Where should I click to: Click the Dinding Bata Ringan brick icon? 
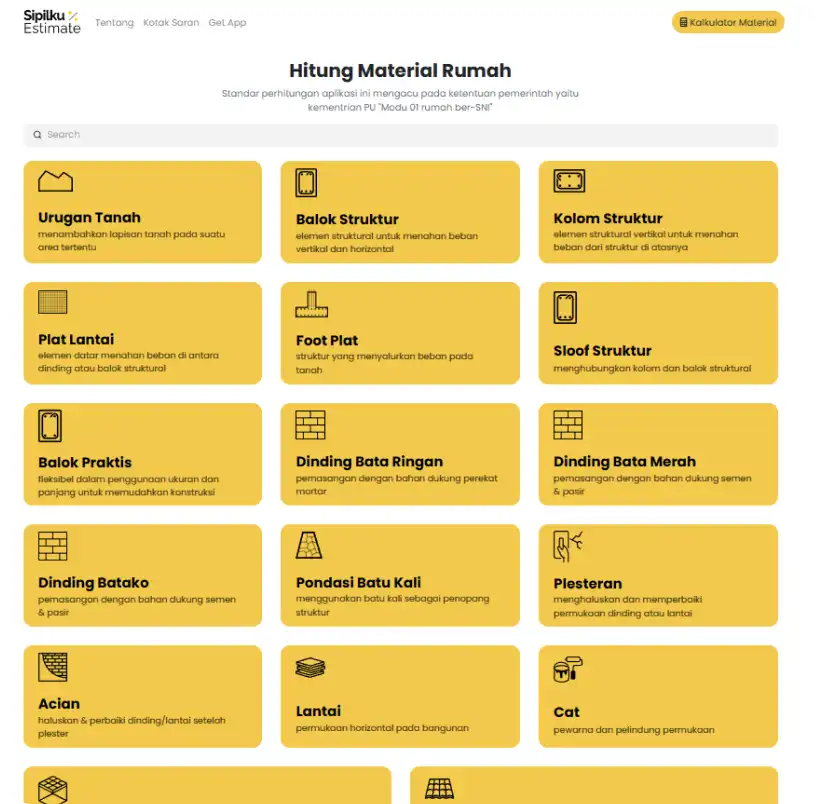click(x=310, y=425)
